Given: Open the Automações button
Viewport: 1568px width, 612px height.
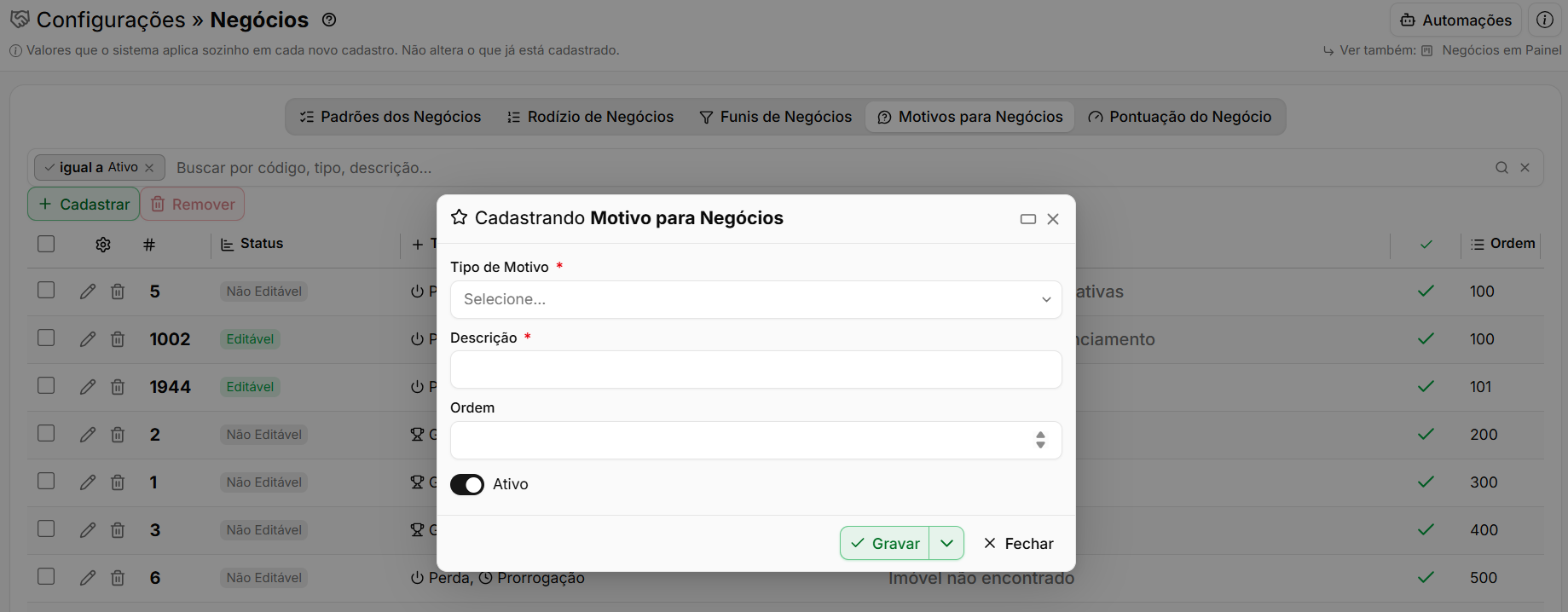Looking at the screenshot, I should click(x=1455, y=20).
